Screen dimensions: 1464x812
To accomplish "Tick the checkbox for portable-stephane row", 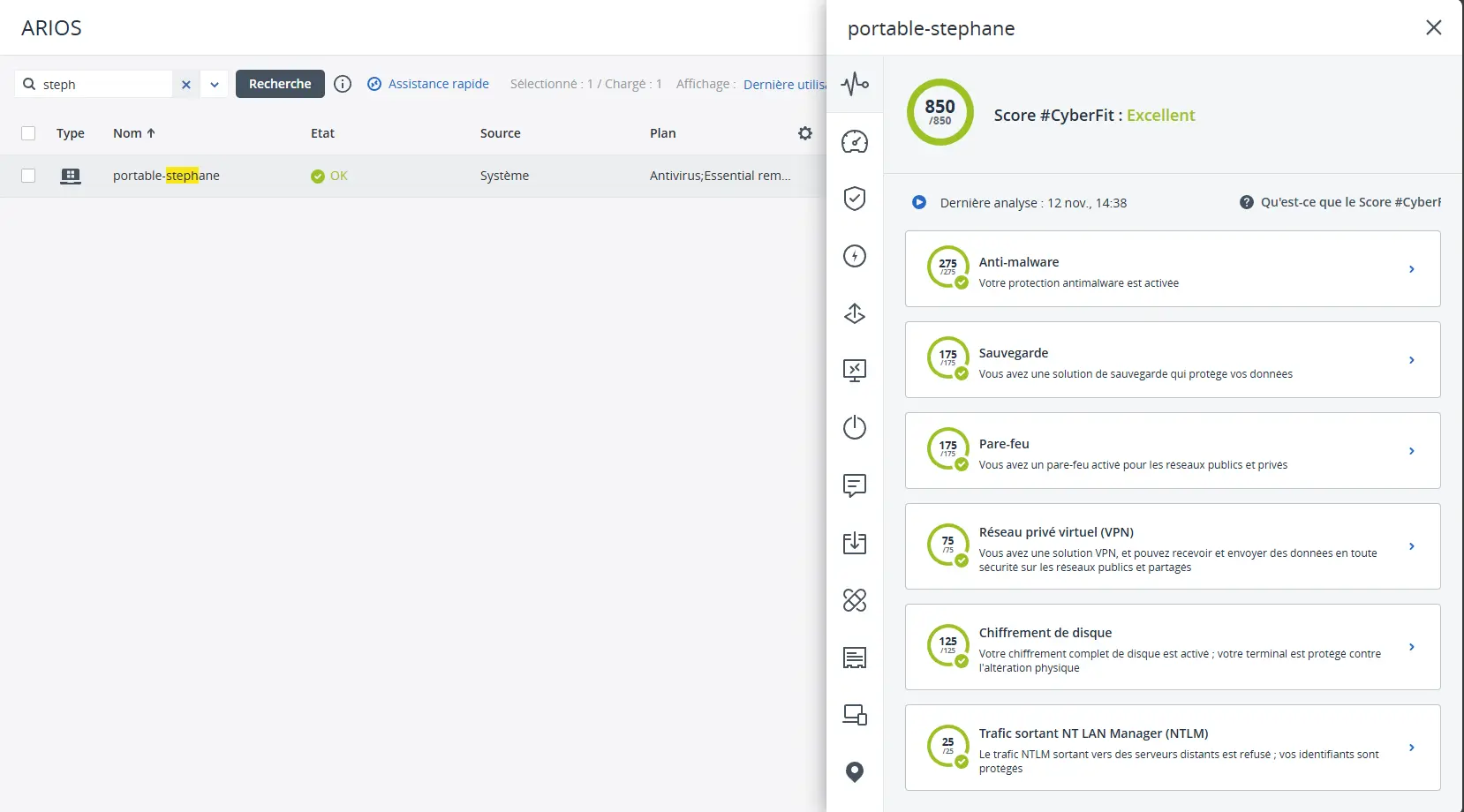I will point(28,176).
